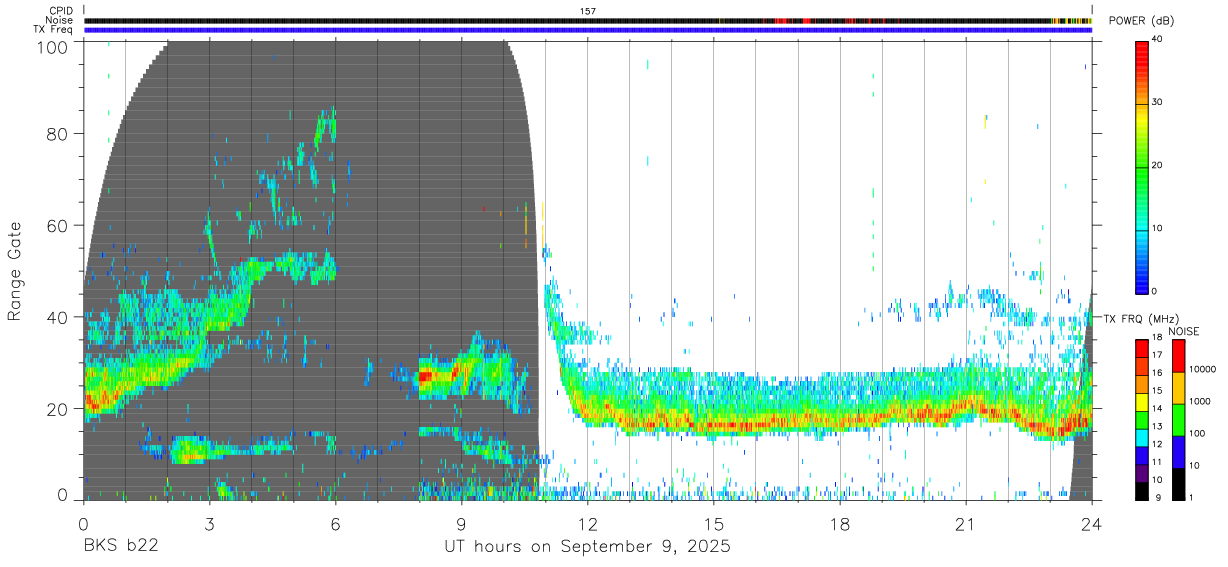Click the CPID label at top left

tap(61, 11)
